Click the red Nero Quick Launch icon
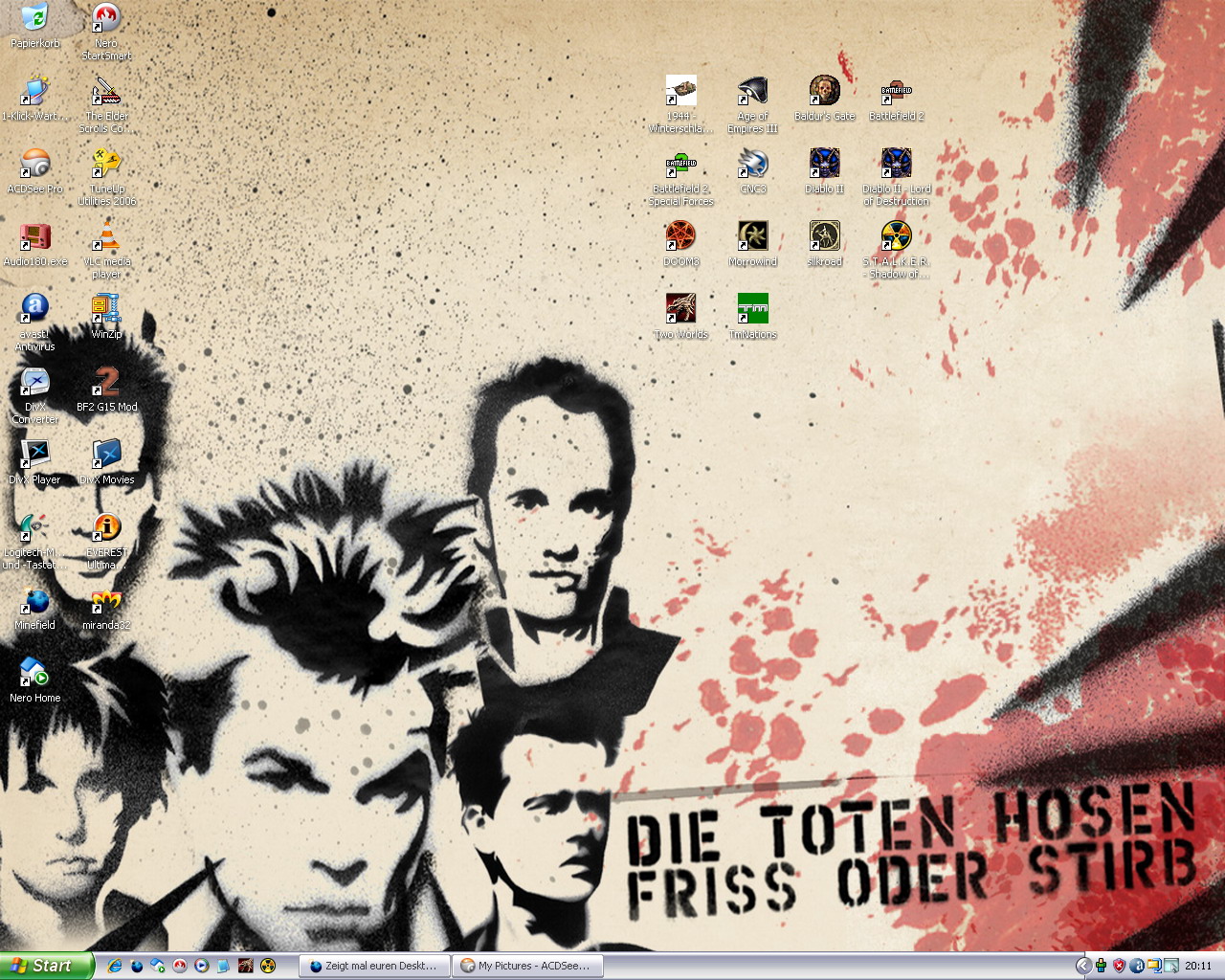1225x980 pixels. (x=180, y=967)
